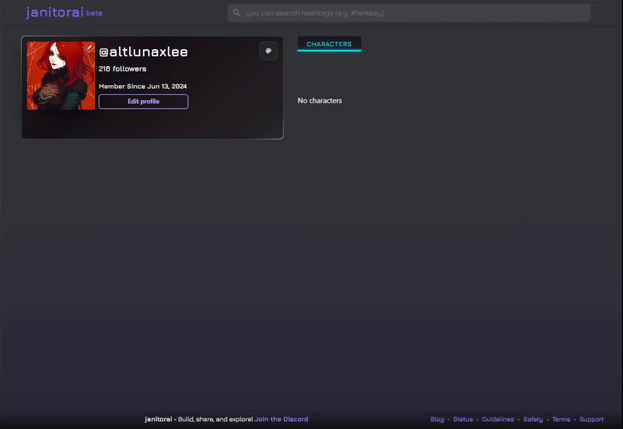The image size is (623, 429).
Task: Open the red-haired profile avatar
Action: pyautogui.click(x=61, y=76)
